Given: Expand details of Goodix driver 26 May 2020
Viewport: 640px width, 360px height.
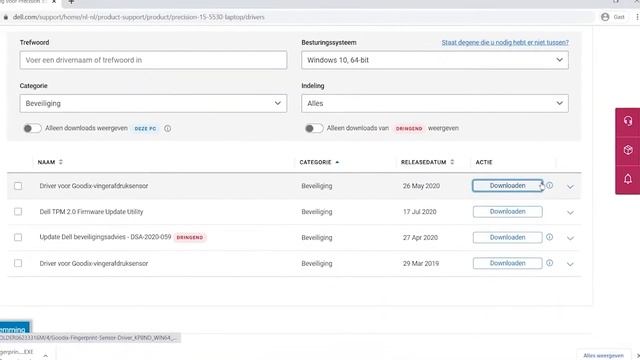Looking at the screenshot, I should click(570, 187).
